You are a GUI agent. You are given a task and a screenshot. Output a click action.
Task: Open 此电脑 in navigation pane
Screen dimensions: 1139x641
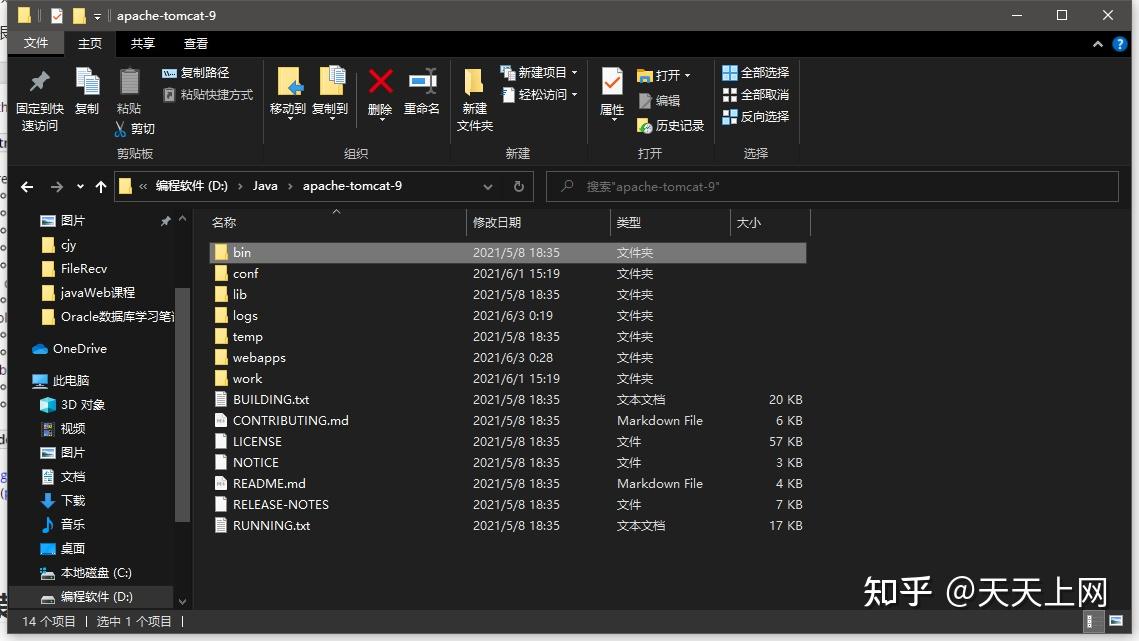(61, 381)
